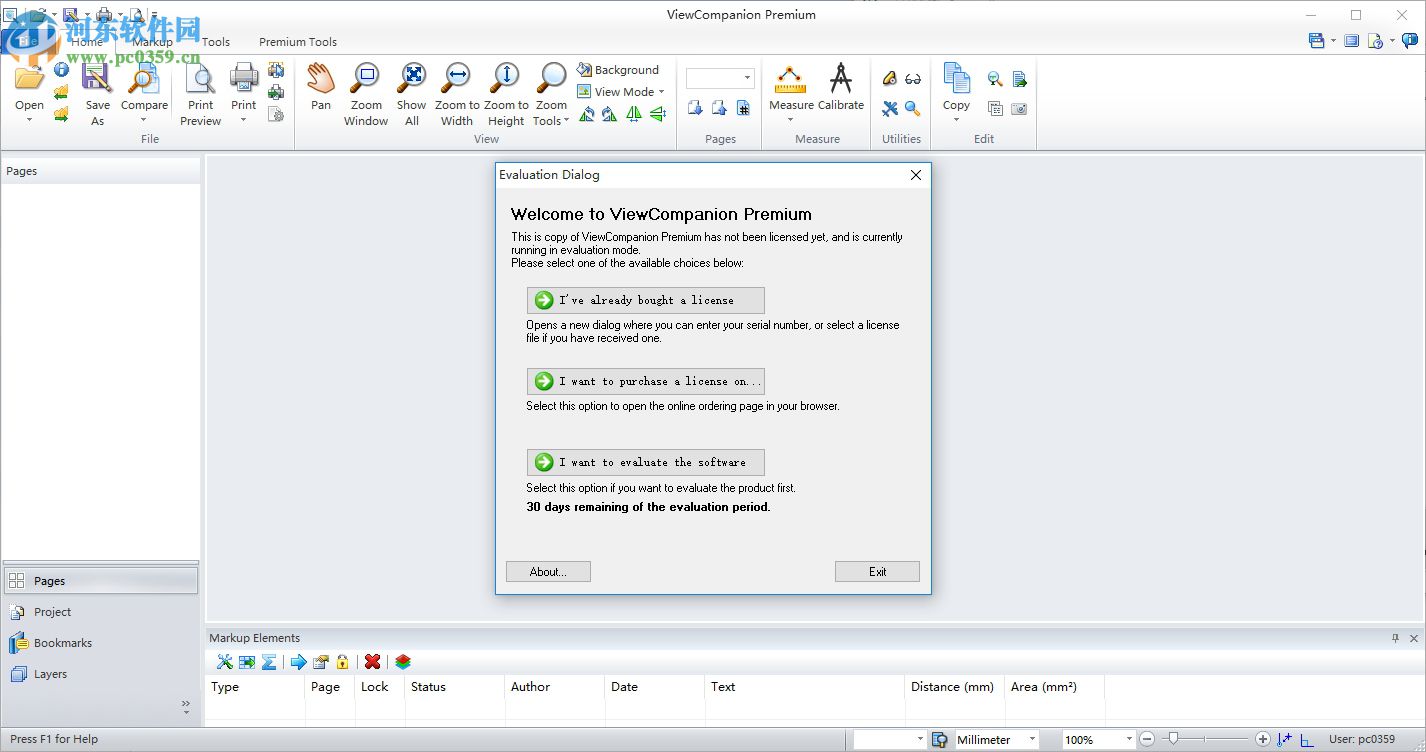Expand the Compare dropdown arrow
1426x752 pixels.
144,121
